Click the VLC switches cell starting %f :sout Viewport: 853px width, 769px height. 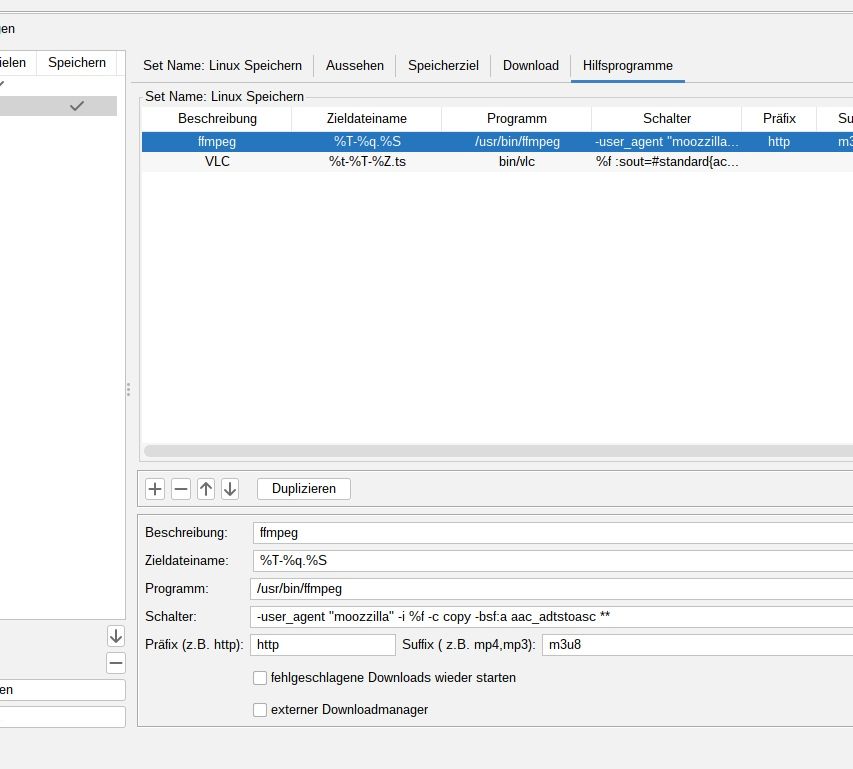667,162
